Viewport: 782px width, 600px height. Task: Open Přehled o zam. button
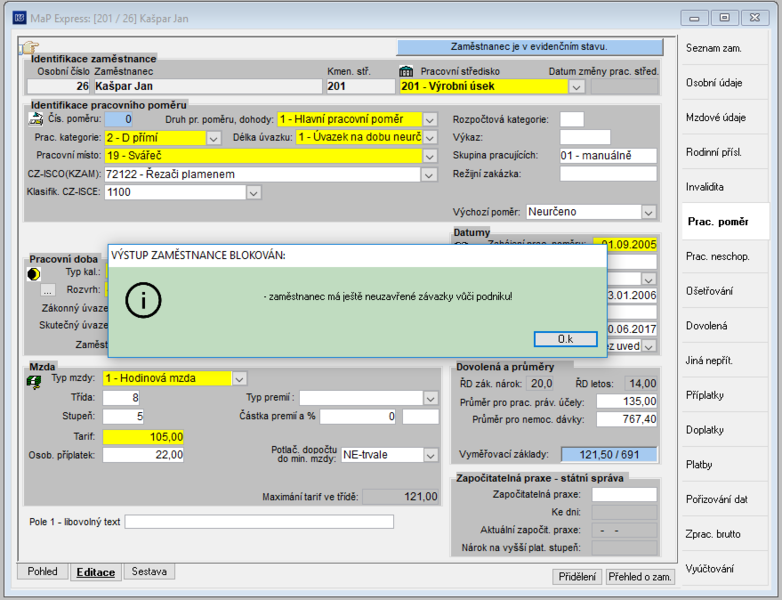point(640,577)
